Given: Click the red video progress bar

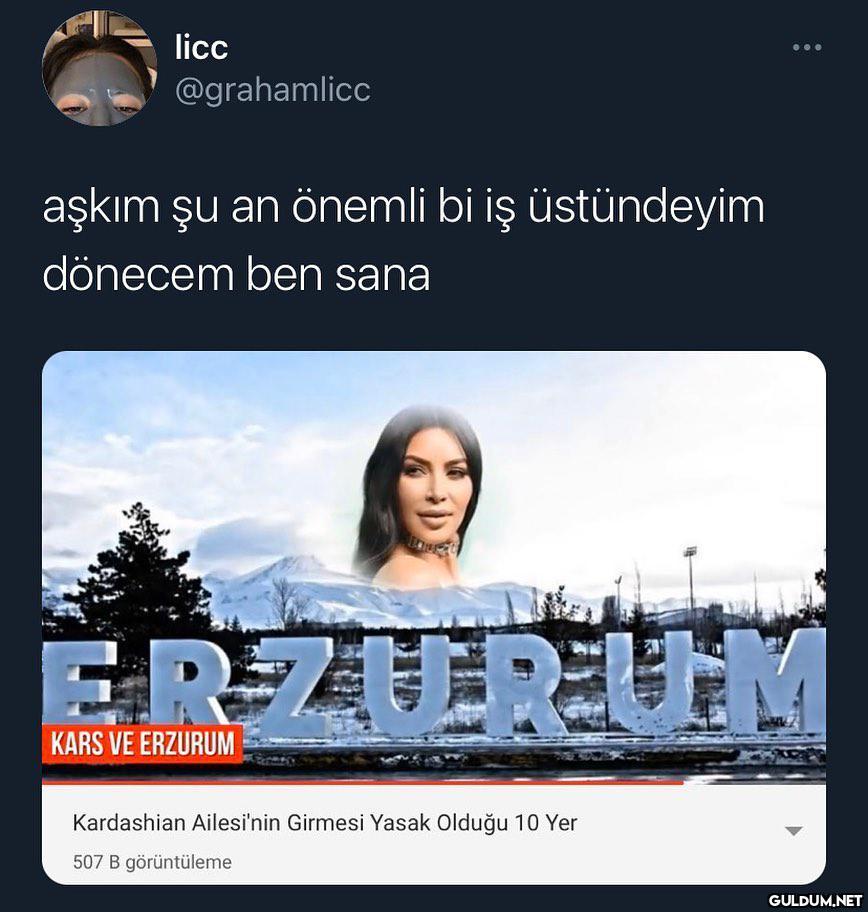Looking at the screenshot, I should coord(362,782).
